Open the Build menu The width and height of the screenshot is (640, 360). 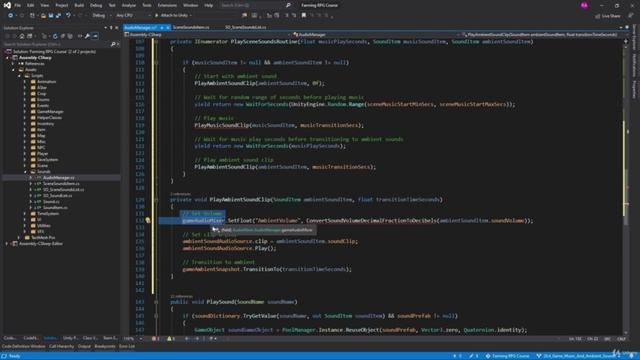pos(79,5)
